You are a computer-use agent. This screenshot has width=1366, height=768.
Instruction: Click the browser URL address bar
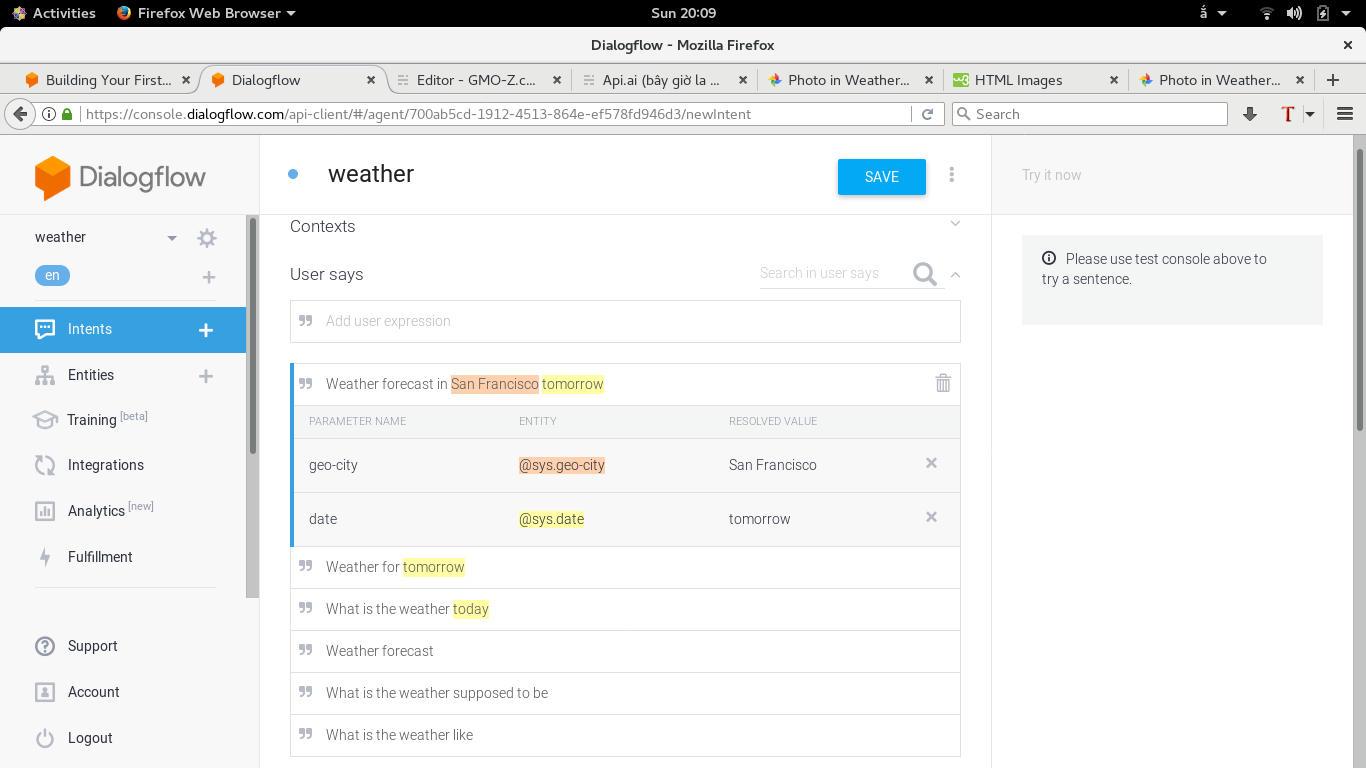click(495, 114)
